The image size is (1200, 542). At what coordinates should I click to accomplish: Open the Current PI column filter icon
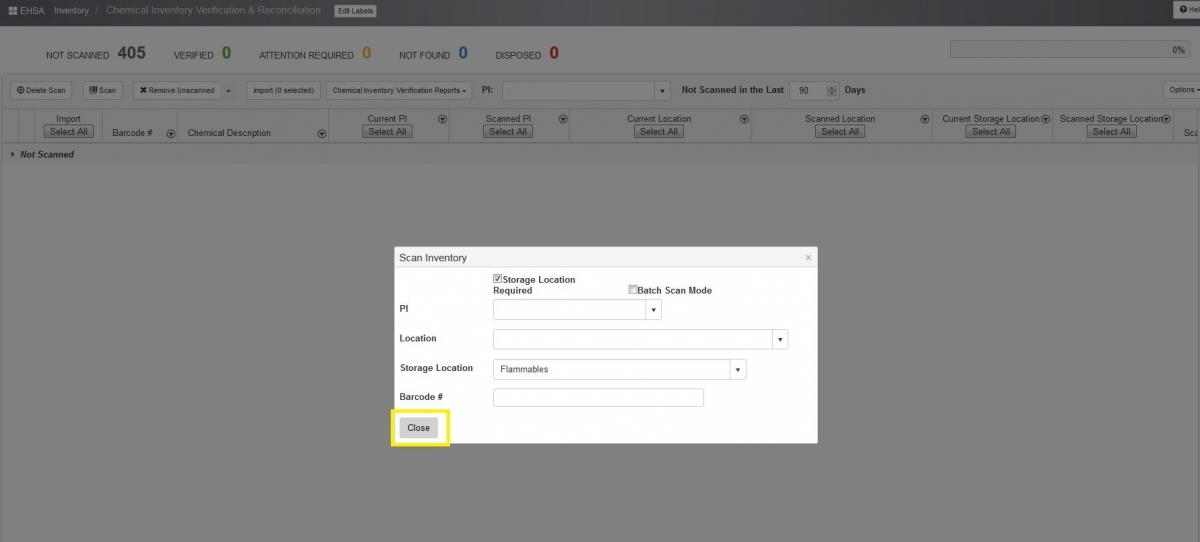coord(442,119)
